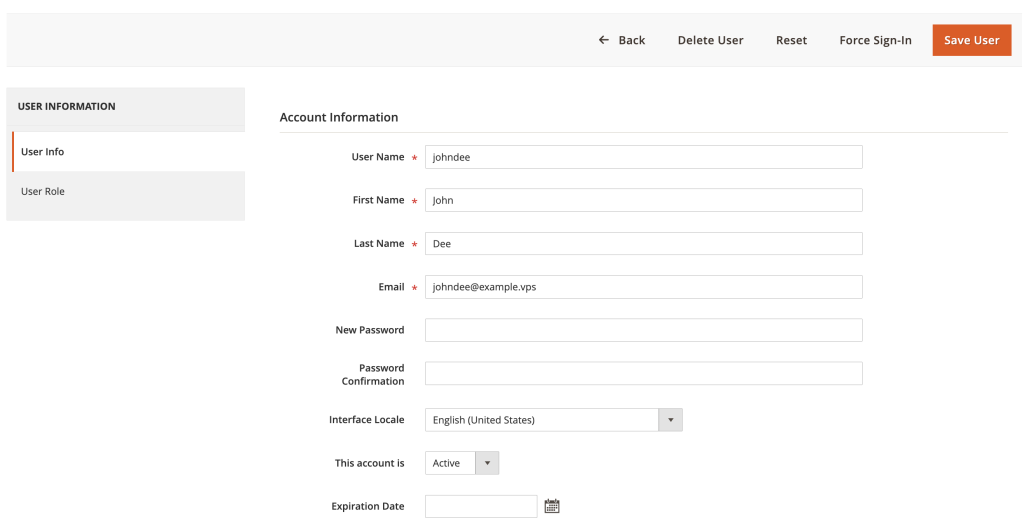Screen dimensions: 1024x526
Task: Focus the User Name input field
Action: point(643,157)
